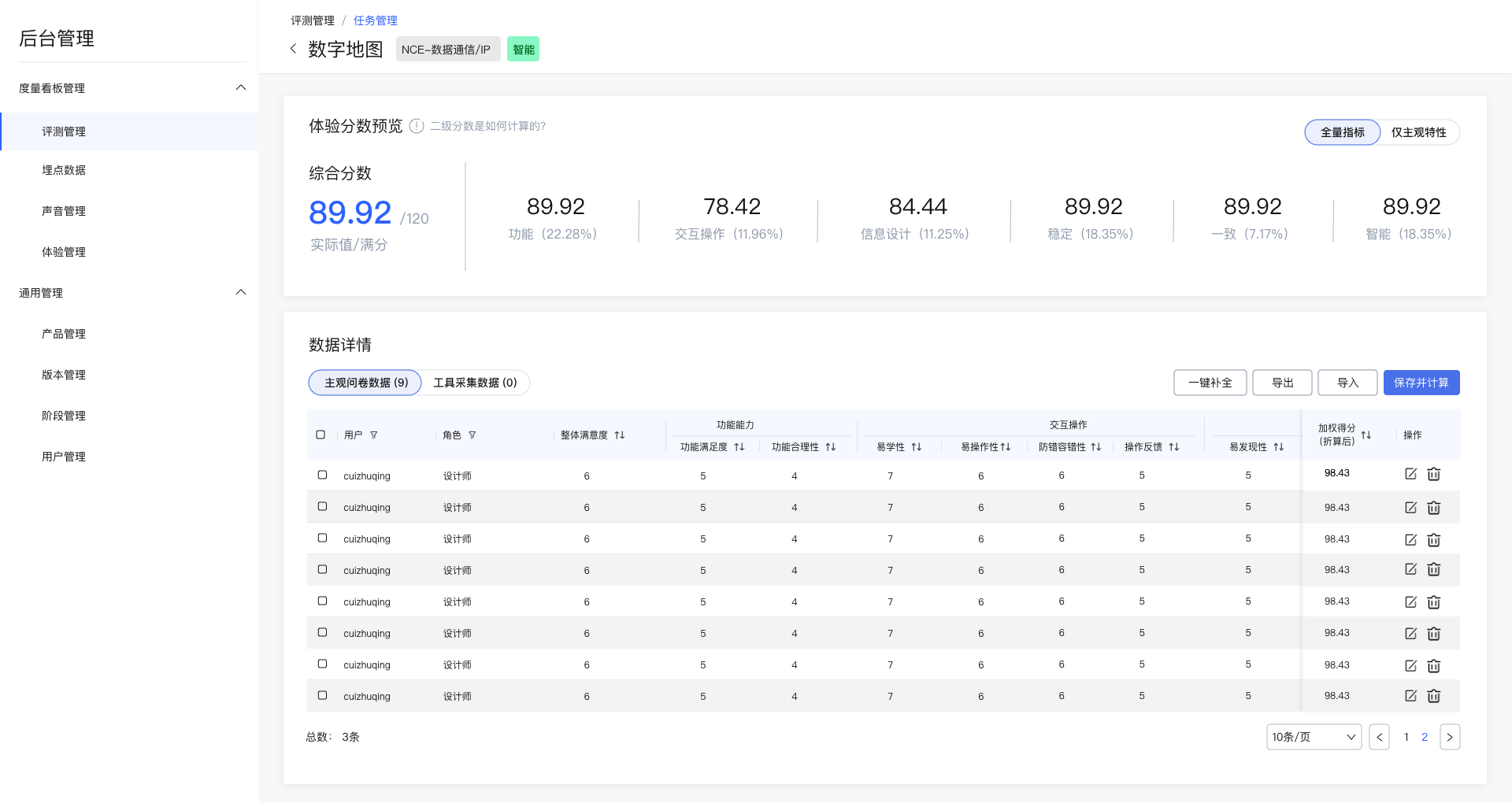The width and height of the screenshot is (1512, 803).
Task: Open the 10条/页 page size dropdown
Action: [1314, 737]
